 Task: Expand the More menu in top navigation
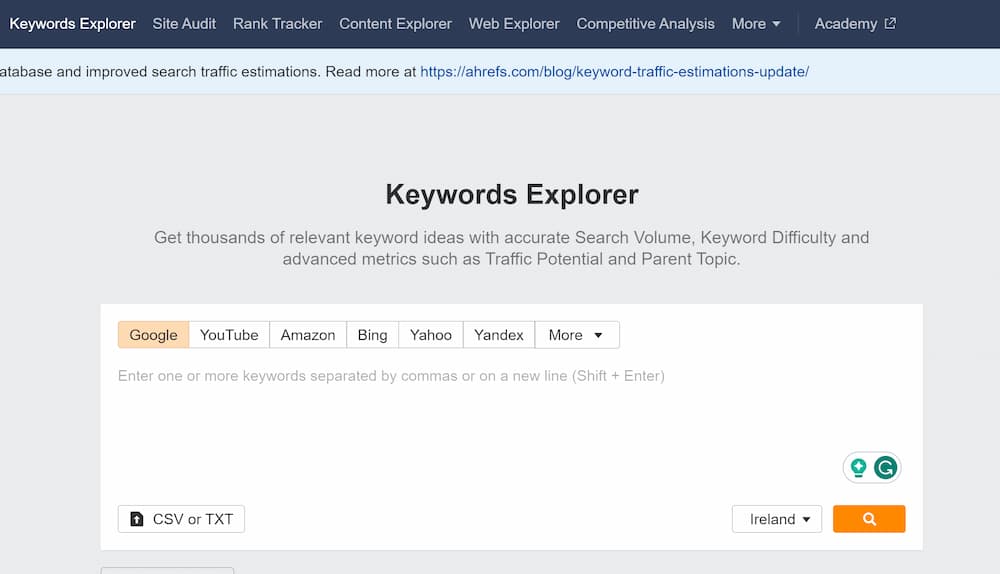[756, 24]
